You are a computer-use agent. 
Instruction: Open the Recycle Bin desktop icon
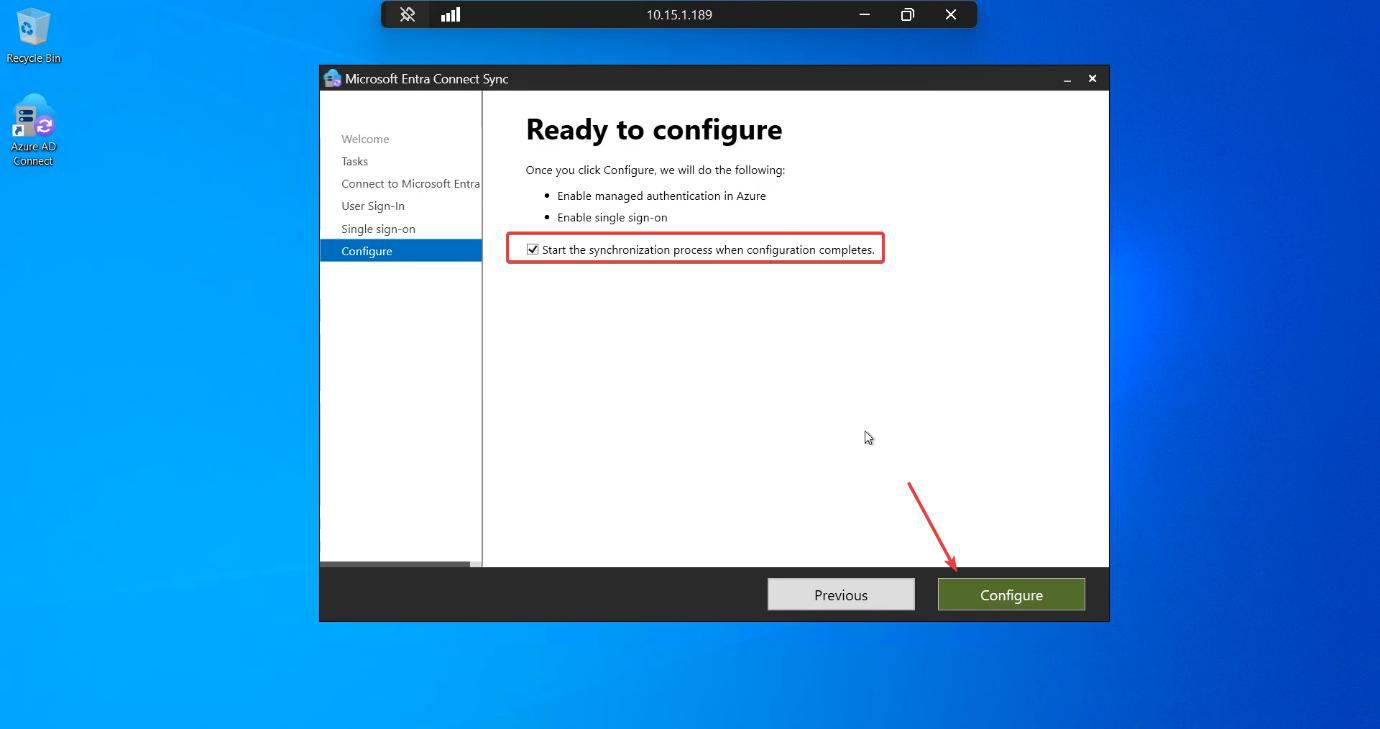click(x=33, y=35)
